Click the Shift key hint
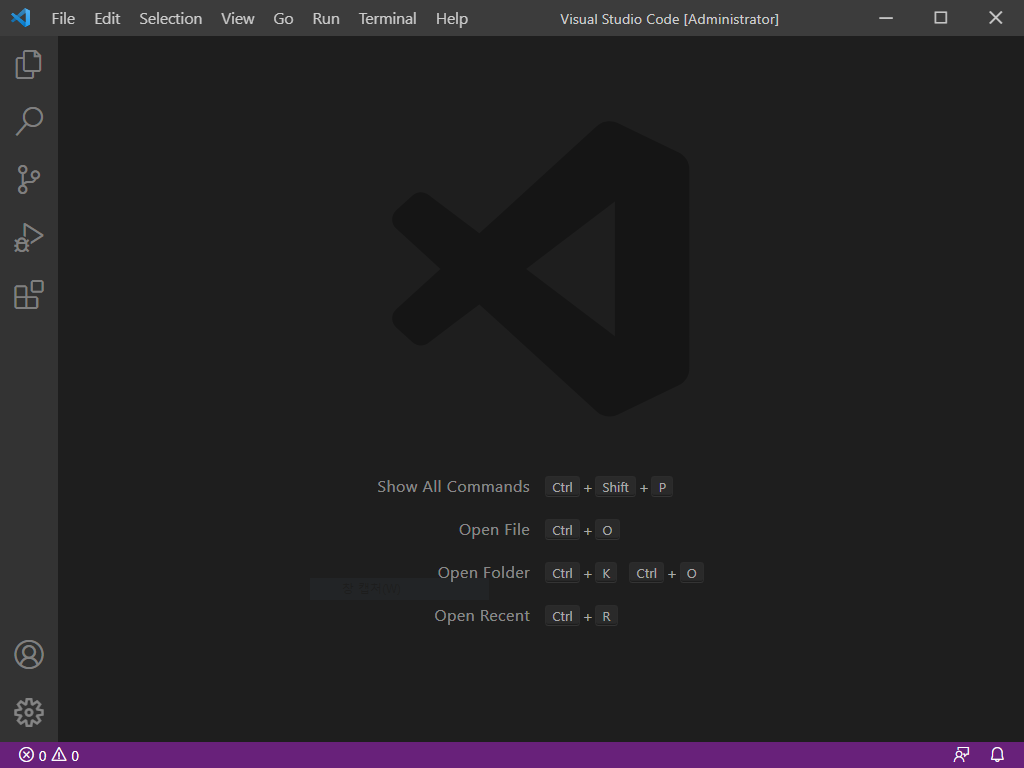The image size is (1024, 768). (x=615, y=487)
